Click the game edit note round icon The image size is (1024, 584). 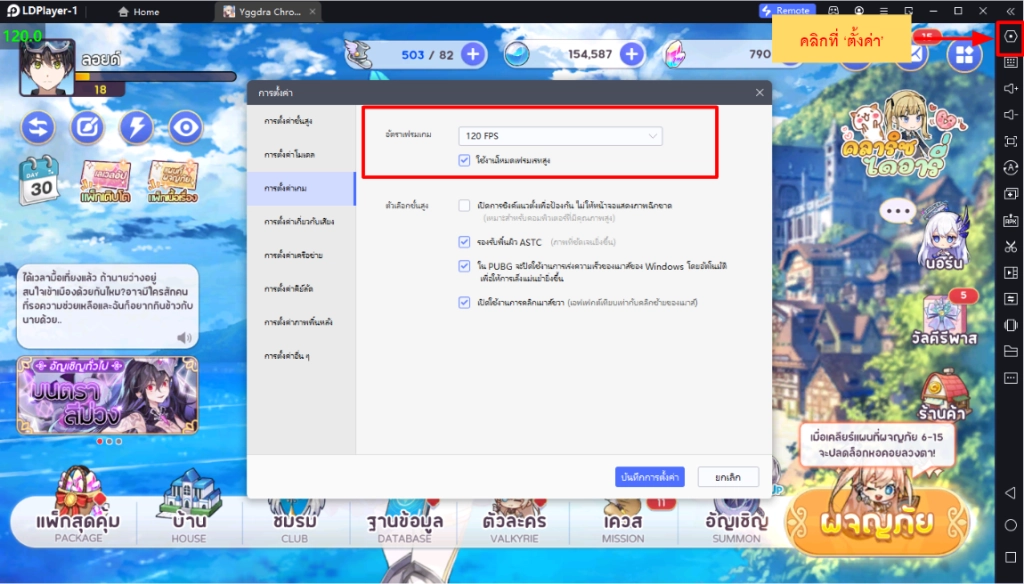88,127
